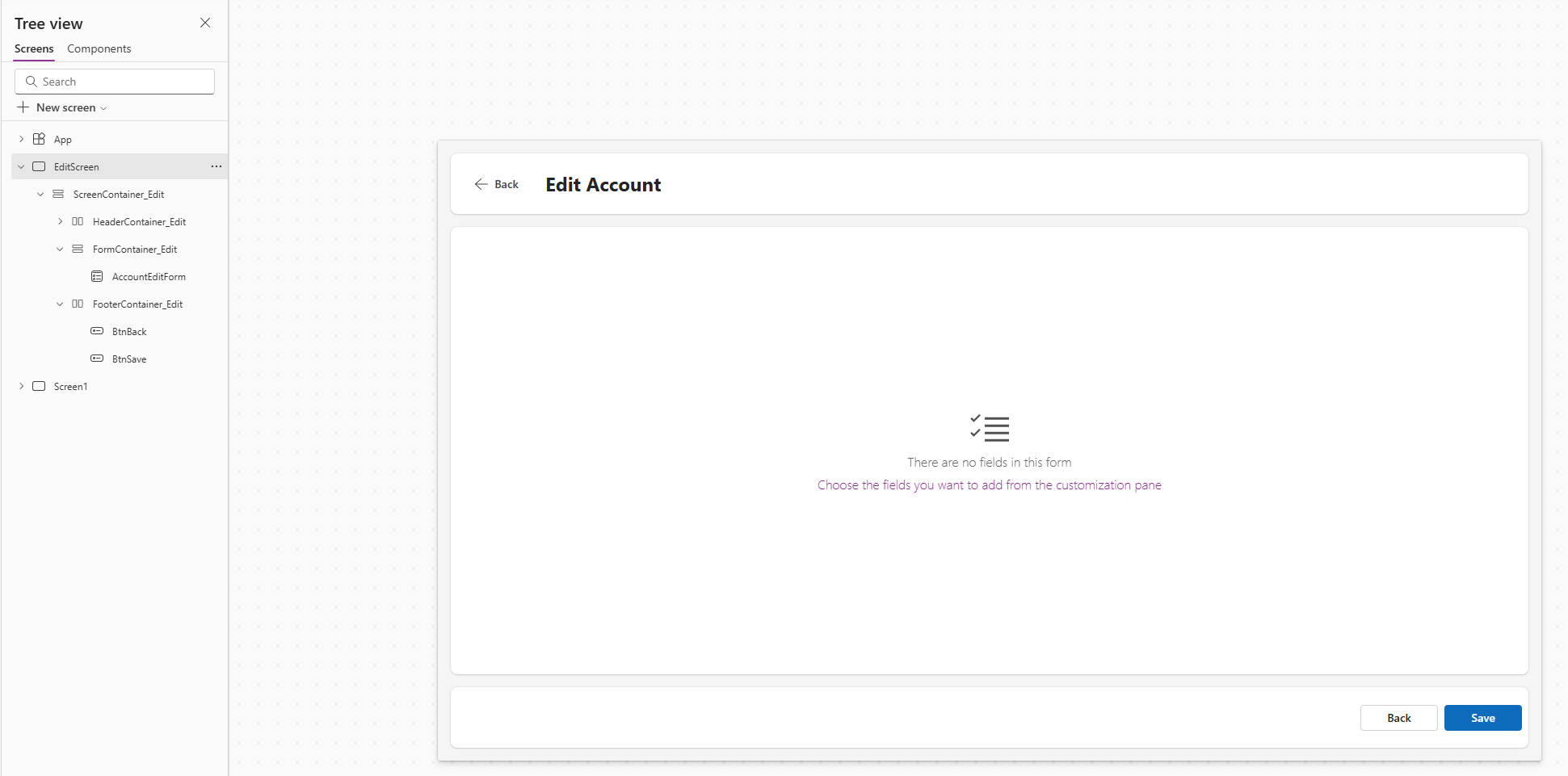Click the BtnSave button control icon
This screenshot has height=776, width=1568.
[x=97, y=359]
